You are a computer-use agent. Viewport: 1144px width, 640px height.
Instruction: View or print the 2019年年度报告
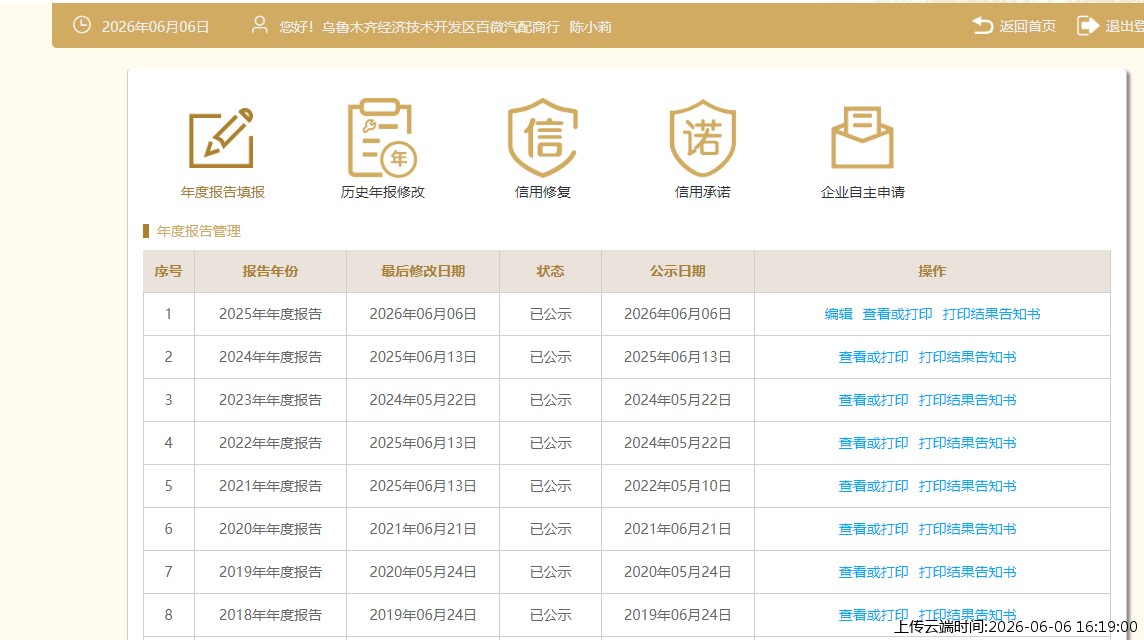(x=873, y=572)
